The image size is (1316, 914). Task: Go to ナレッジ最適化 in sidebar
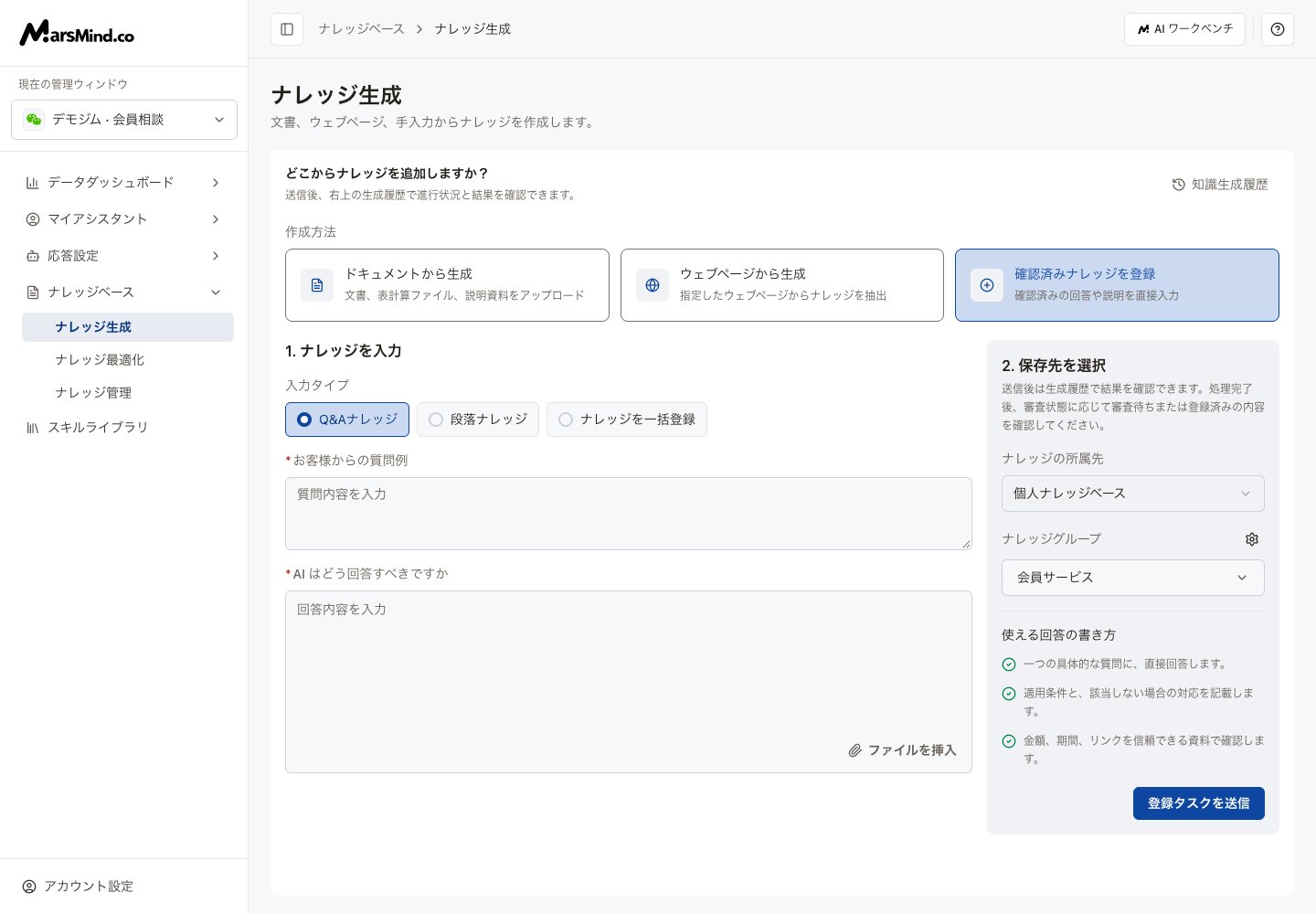pos(128,360)
